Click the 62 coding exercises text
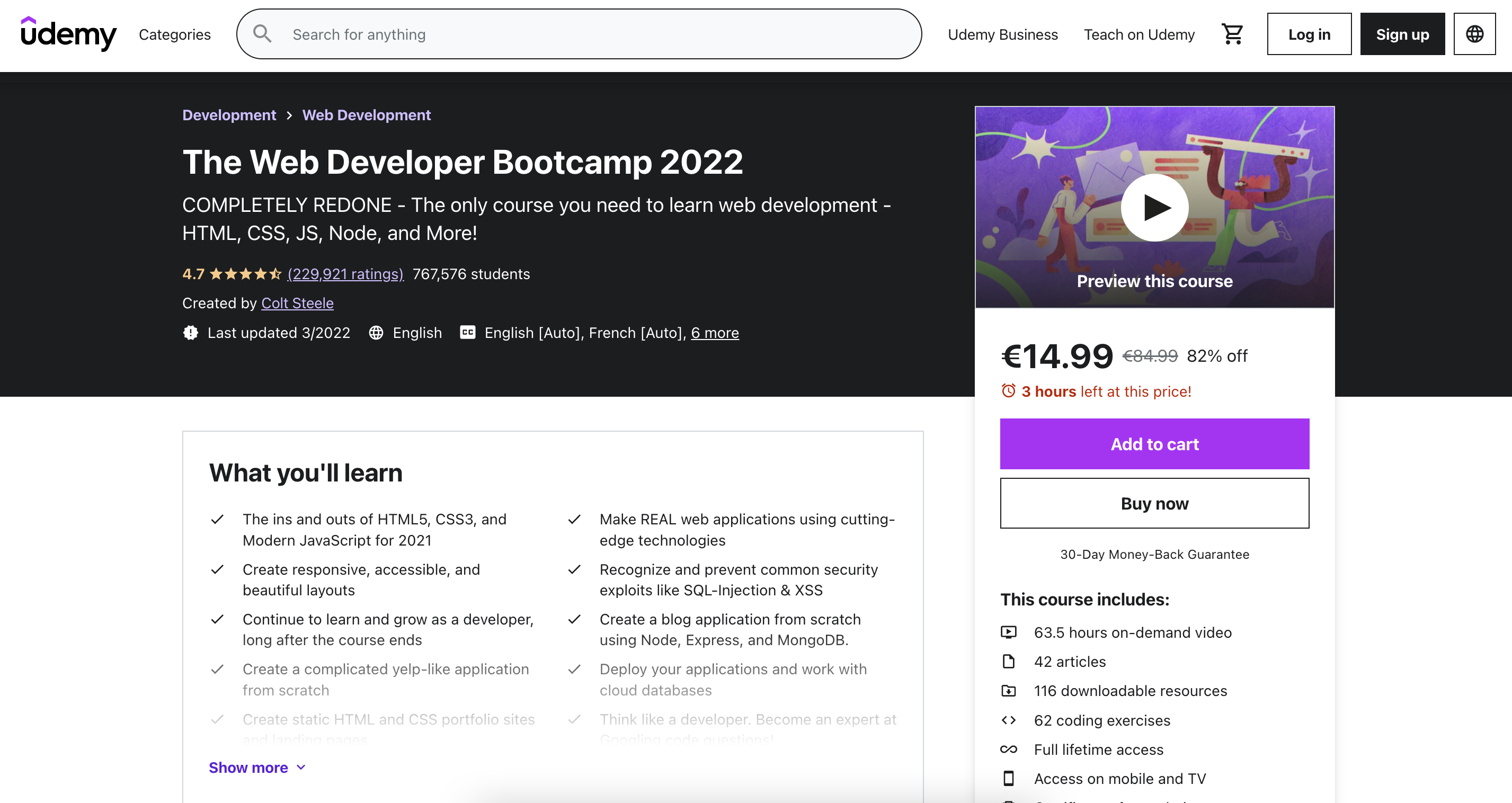 click(x=1102, y=721)
